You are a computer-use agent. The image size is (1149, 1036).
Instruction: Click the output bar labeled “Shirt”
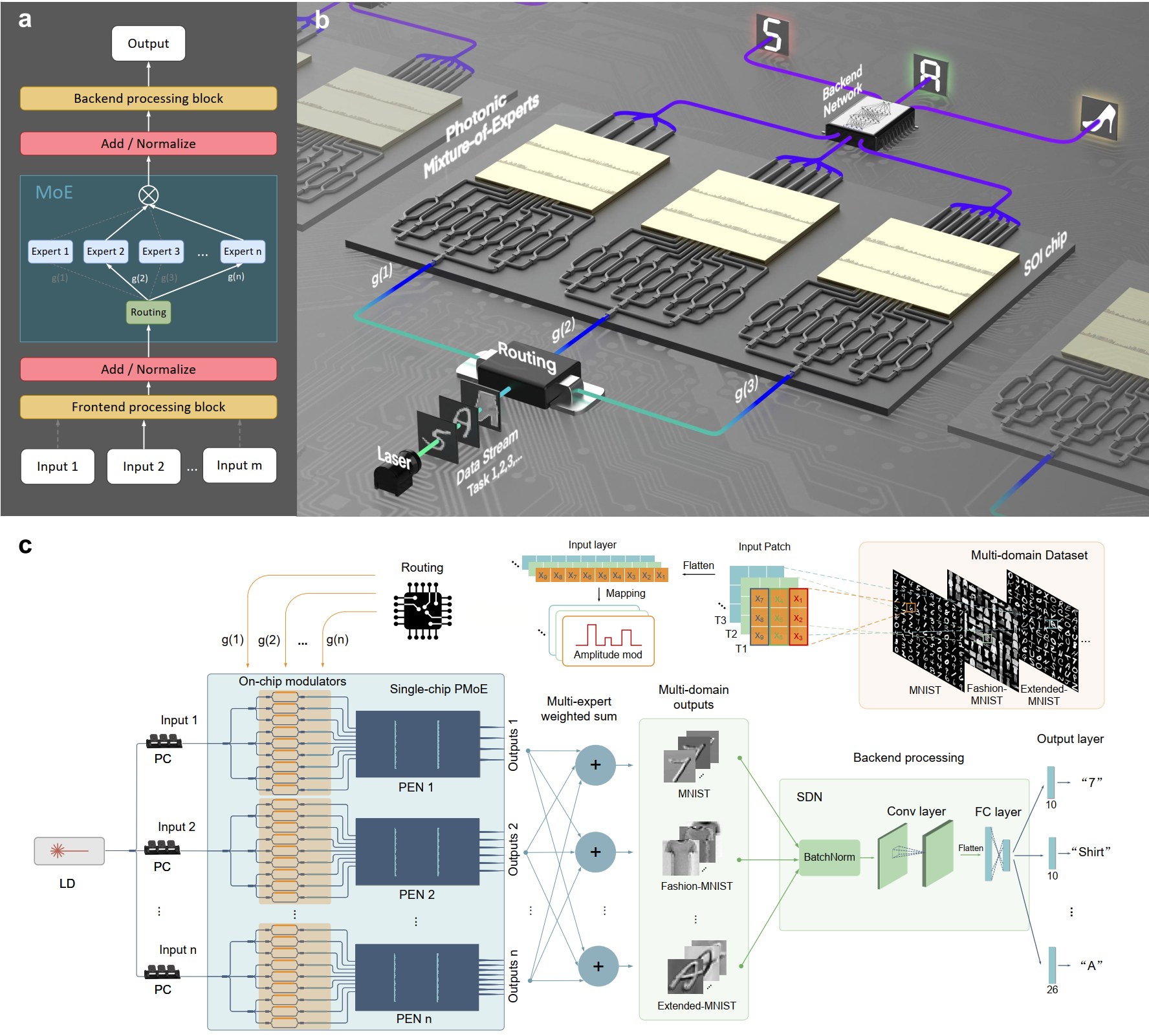[1053, 853]
